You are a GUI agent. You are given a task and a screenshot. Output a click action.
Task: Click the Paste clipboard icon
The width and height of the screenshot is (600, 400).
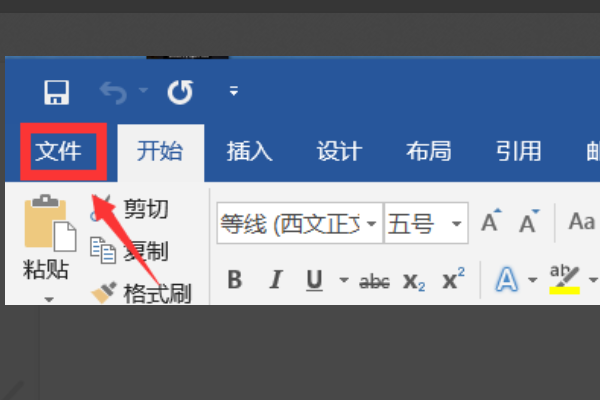point(50,222)
